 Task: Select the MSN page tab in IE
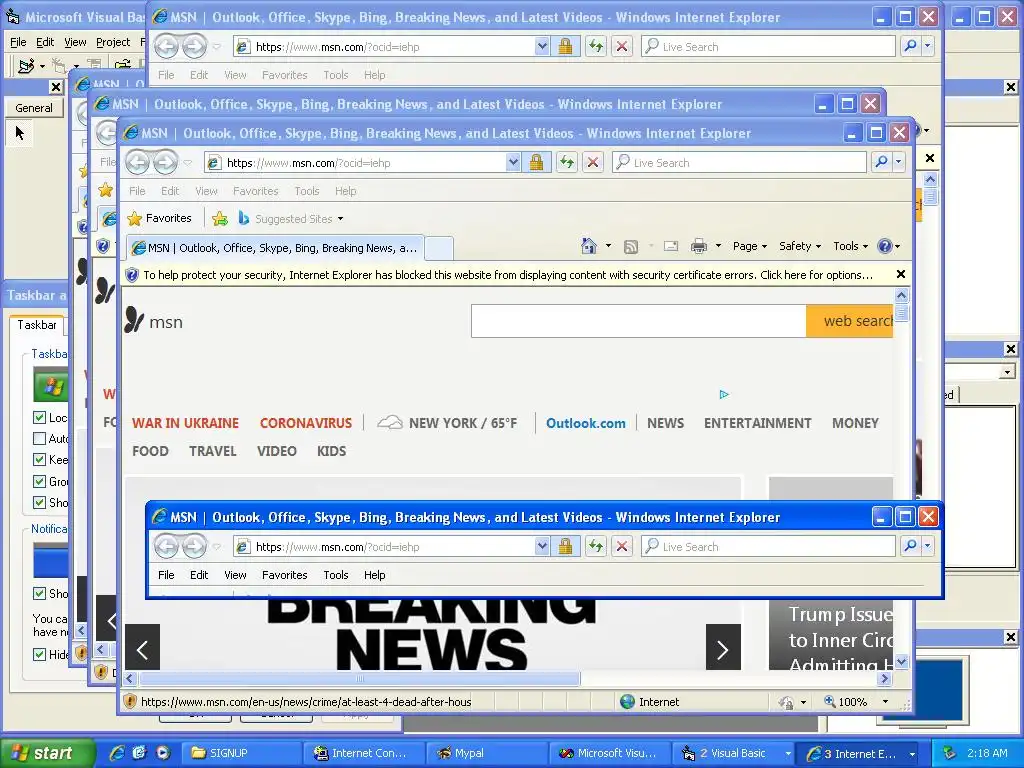click(274, 248)
